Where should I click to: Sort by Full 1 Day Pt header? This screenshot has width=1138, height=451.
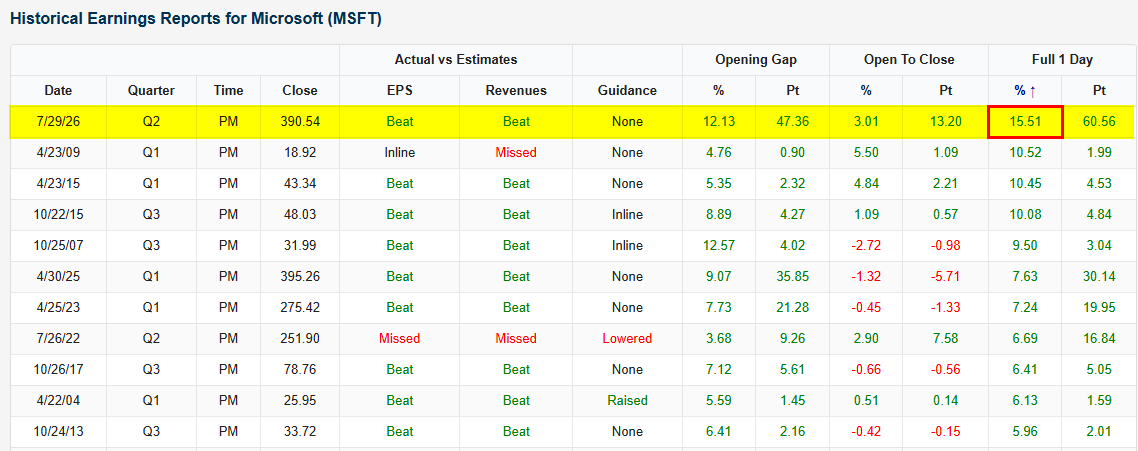[x=1100, y=91]
